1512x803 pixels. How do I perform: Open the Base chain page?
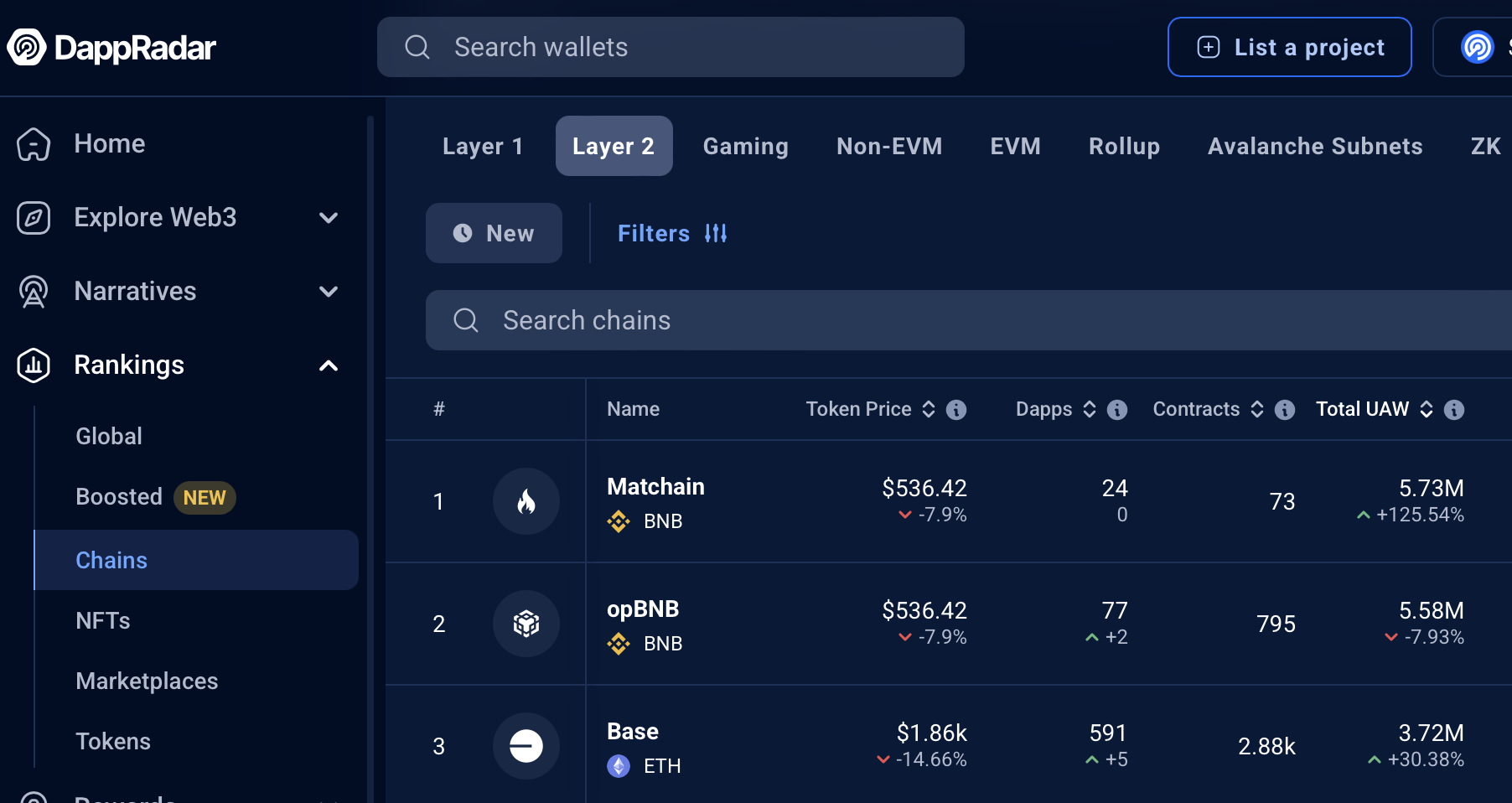pyautogui.click(x=633, y=732)
